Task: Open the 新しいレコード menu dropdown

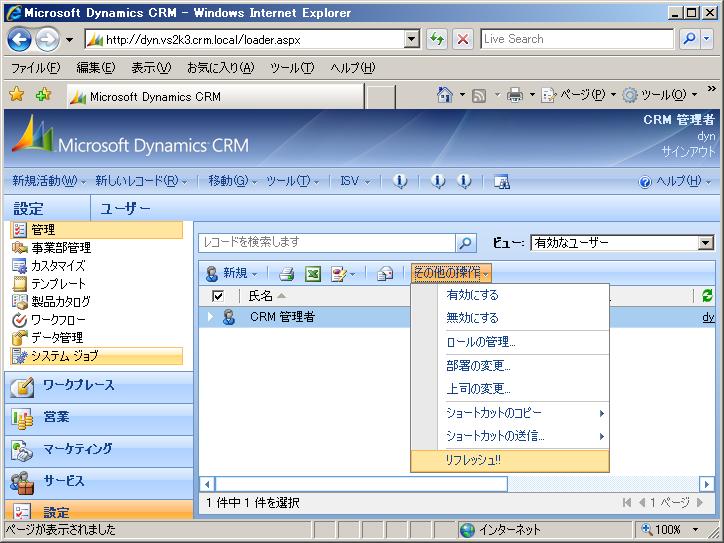Action: pos(141,181)
